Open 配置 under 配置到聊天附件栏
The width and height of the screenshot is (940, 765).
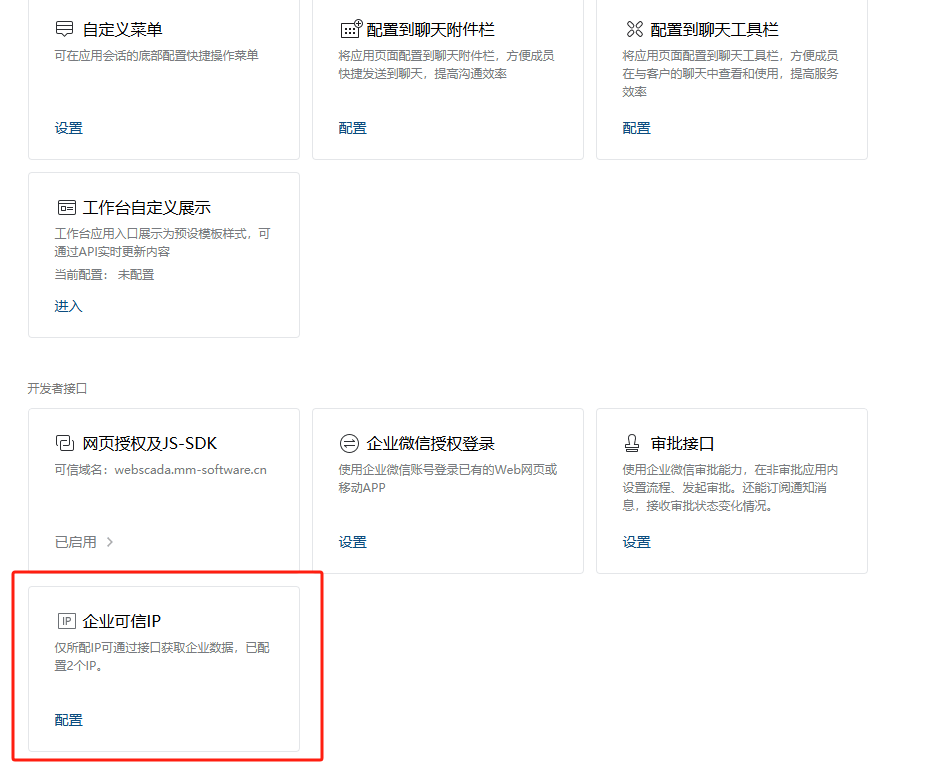coord(352,128)
